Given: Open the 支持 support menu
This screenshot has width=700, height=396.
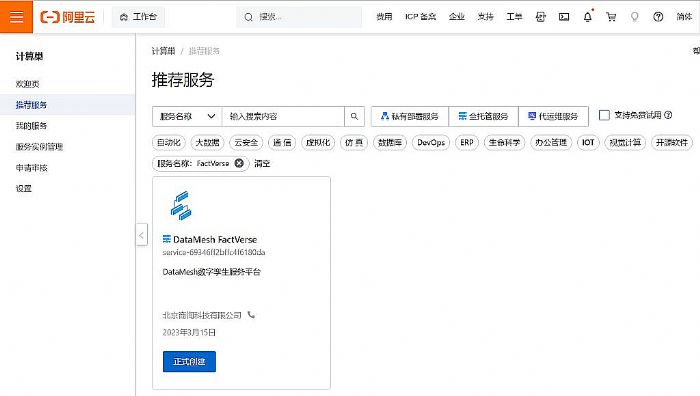Looking at the screenshot, I should coord(485,17).
